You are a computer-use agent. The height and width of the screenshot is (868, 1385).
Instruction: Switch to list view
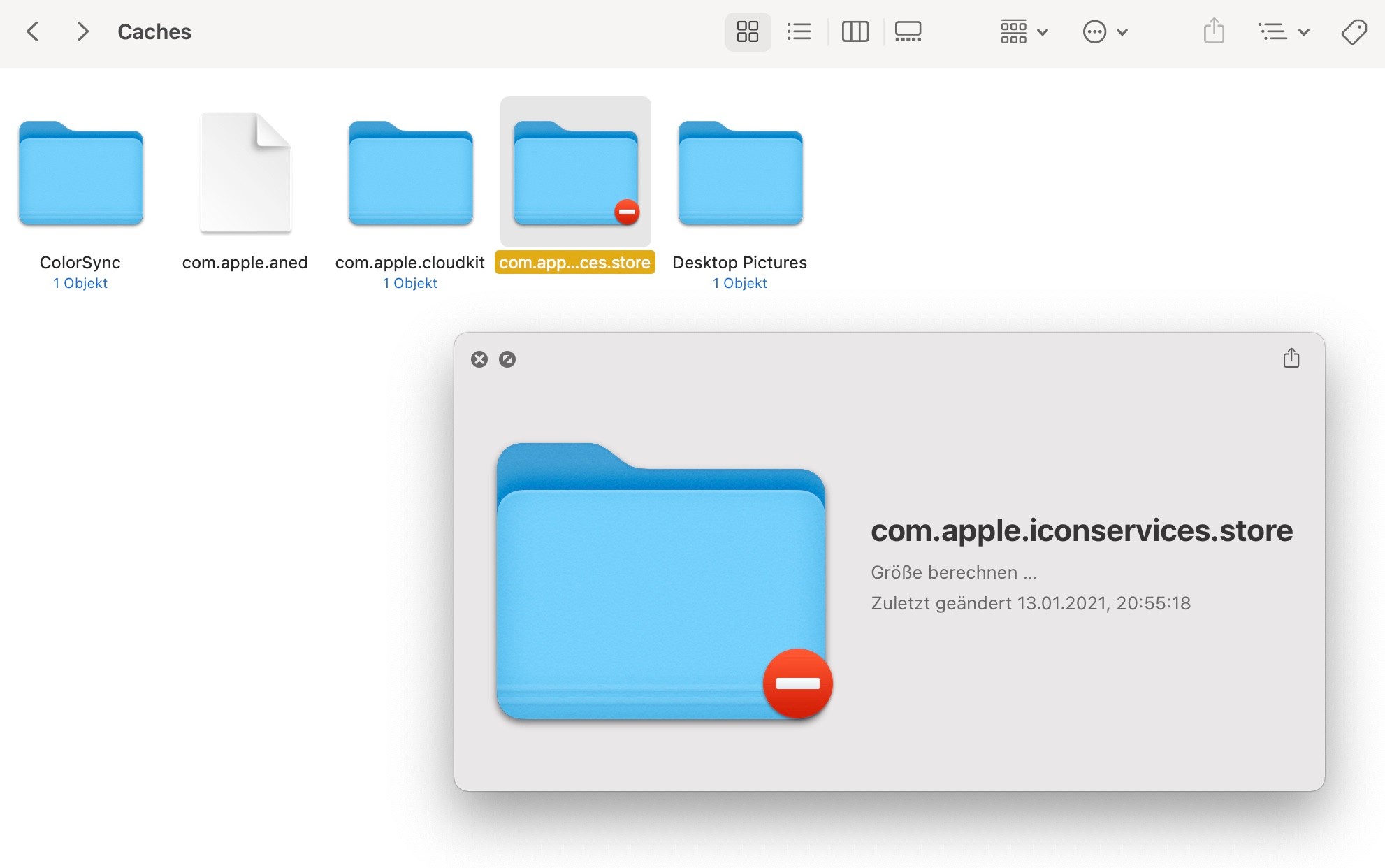click(799, 31)
